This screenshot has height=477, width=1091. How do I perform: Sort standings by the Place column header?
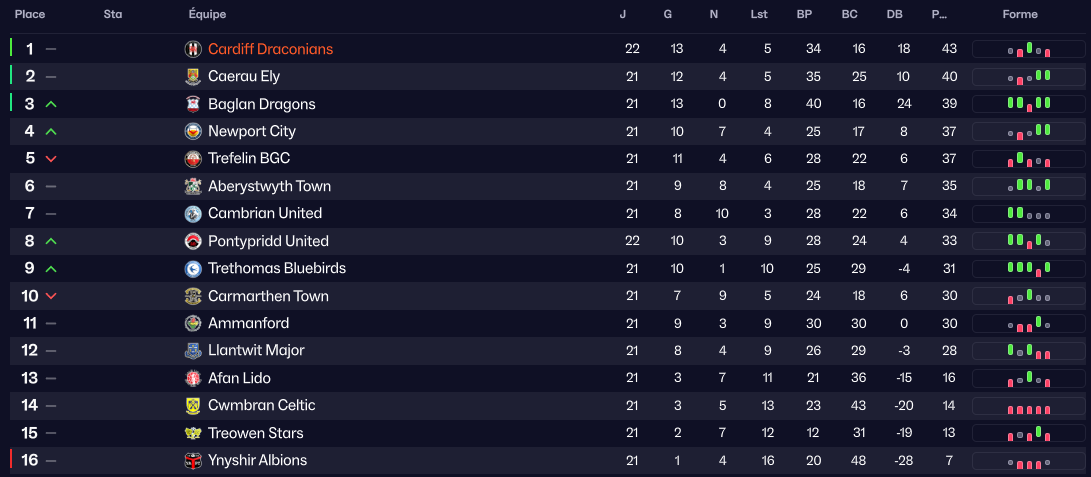tap(30, 15)
